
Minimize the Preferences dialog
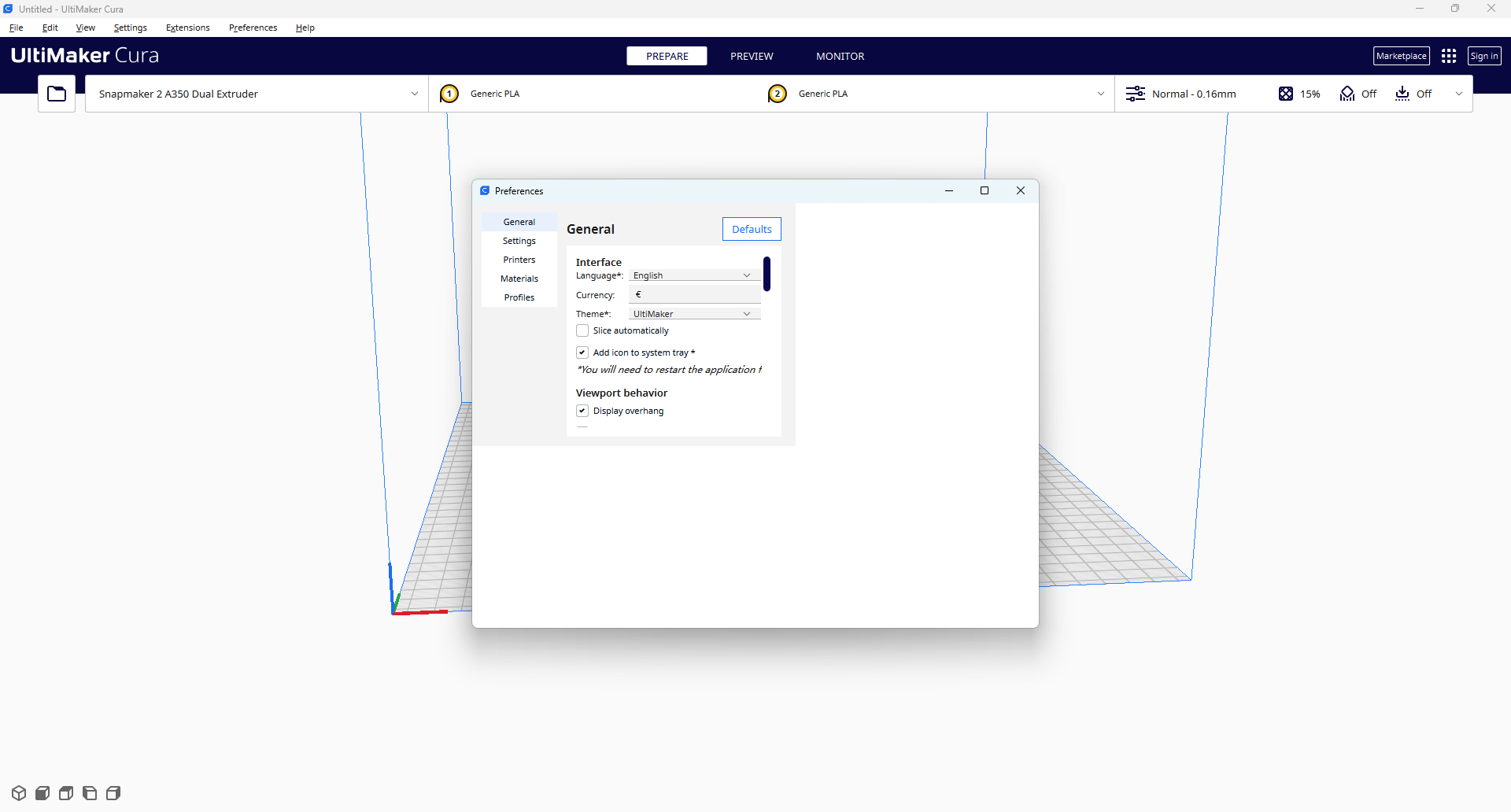tap(949, 190)
